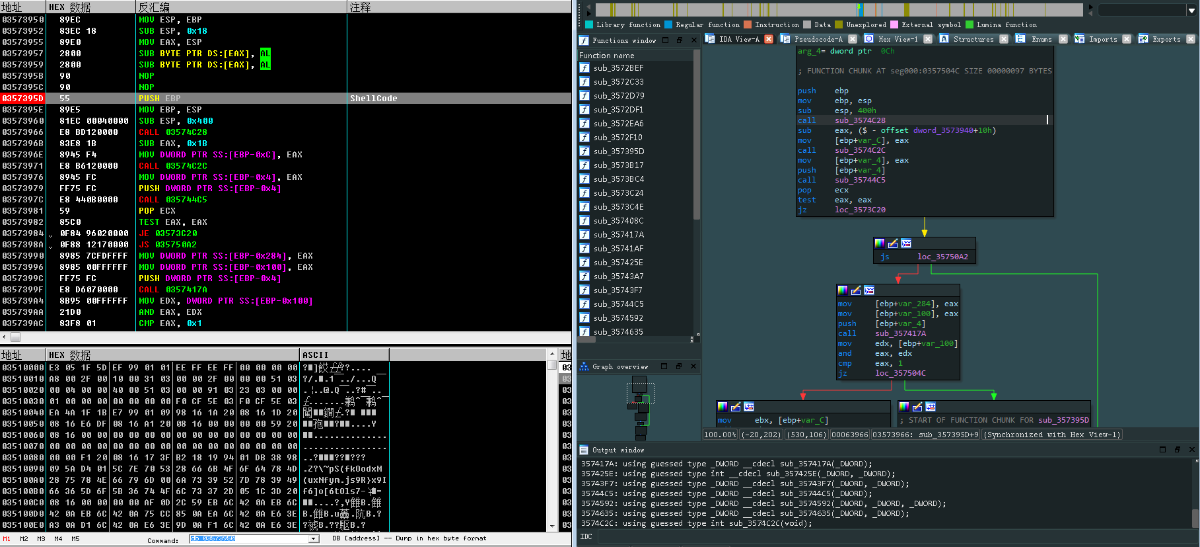
Task: Select function sub_357395D in list
Action: click(637, 151)
